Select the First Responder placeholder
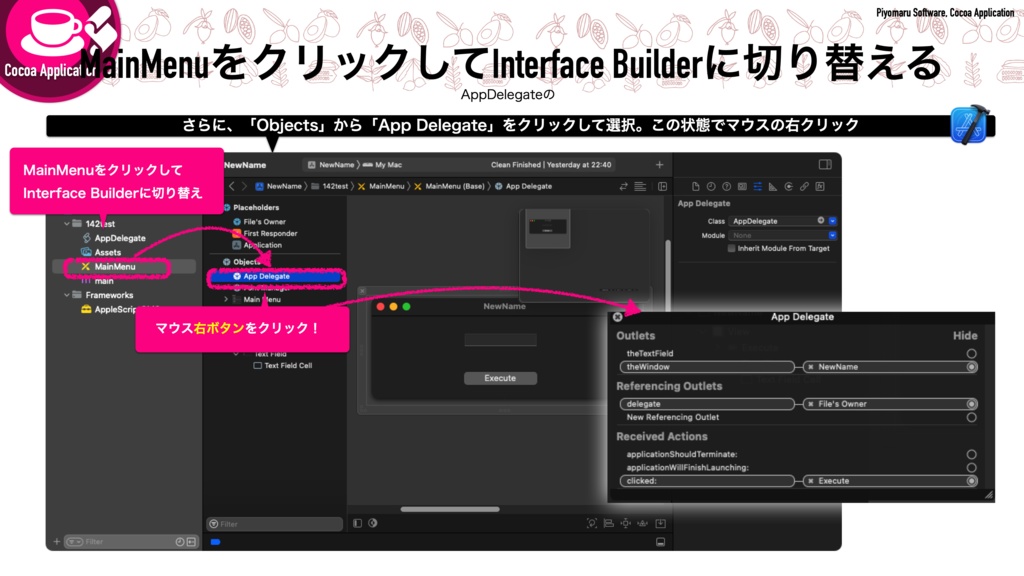Viewport: 1024px width, 576px height. point(271,234)
